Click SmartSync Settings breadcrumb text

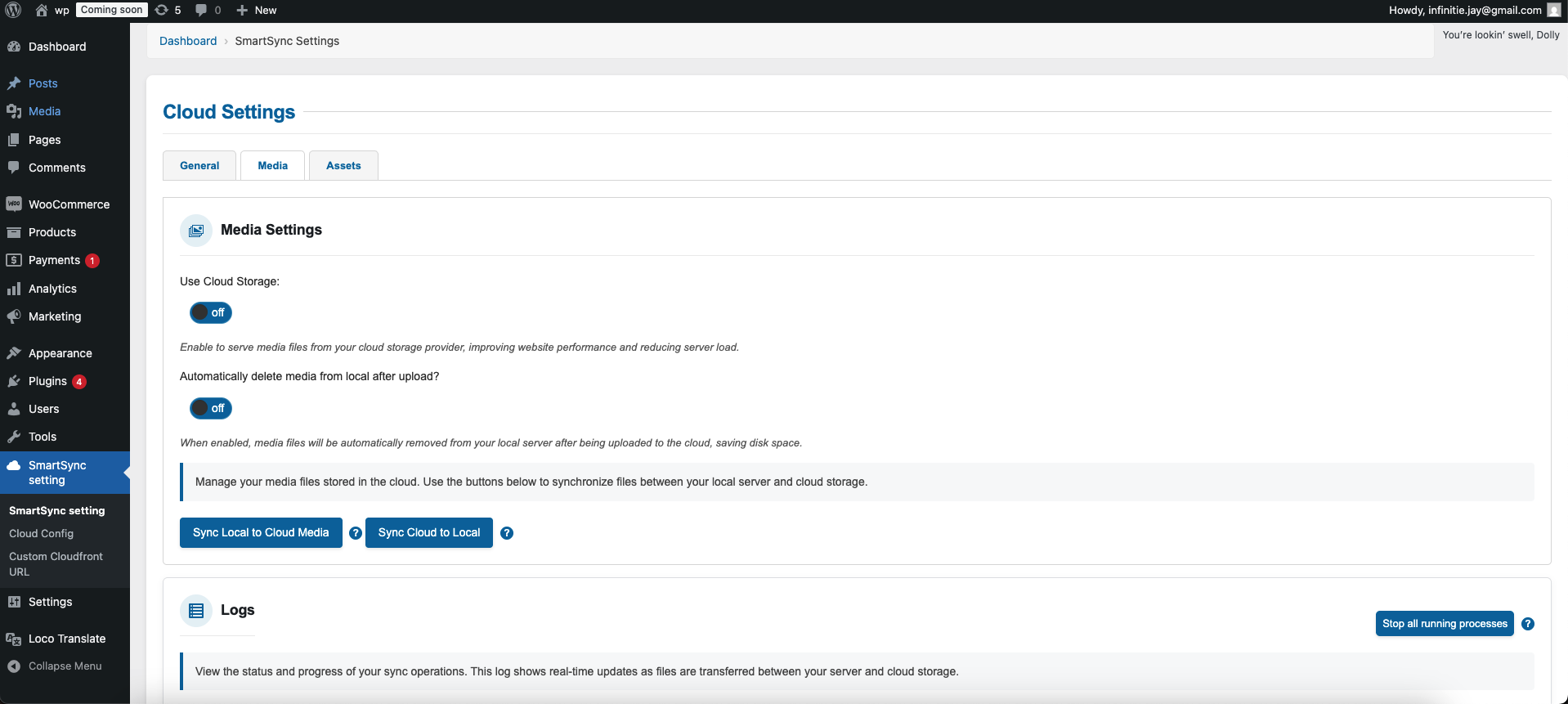[x=287, y=41]
